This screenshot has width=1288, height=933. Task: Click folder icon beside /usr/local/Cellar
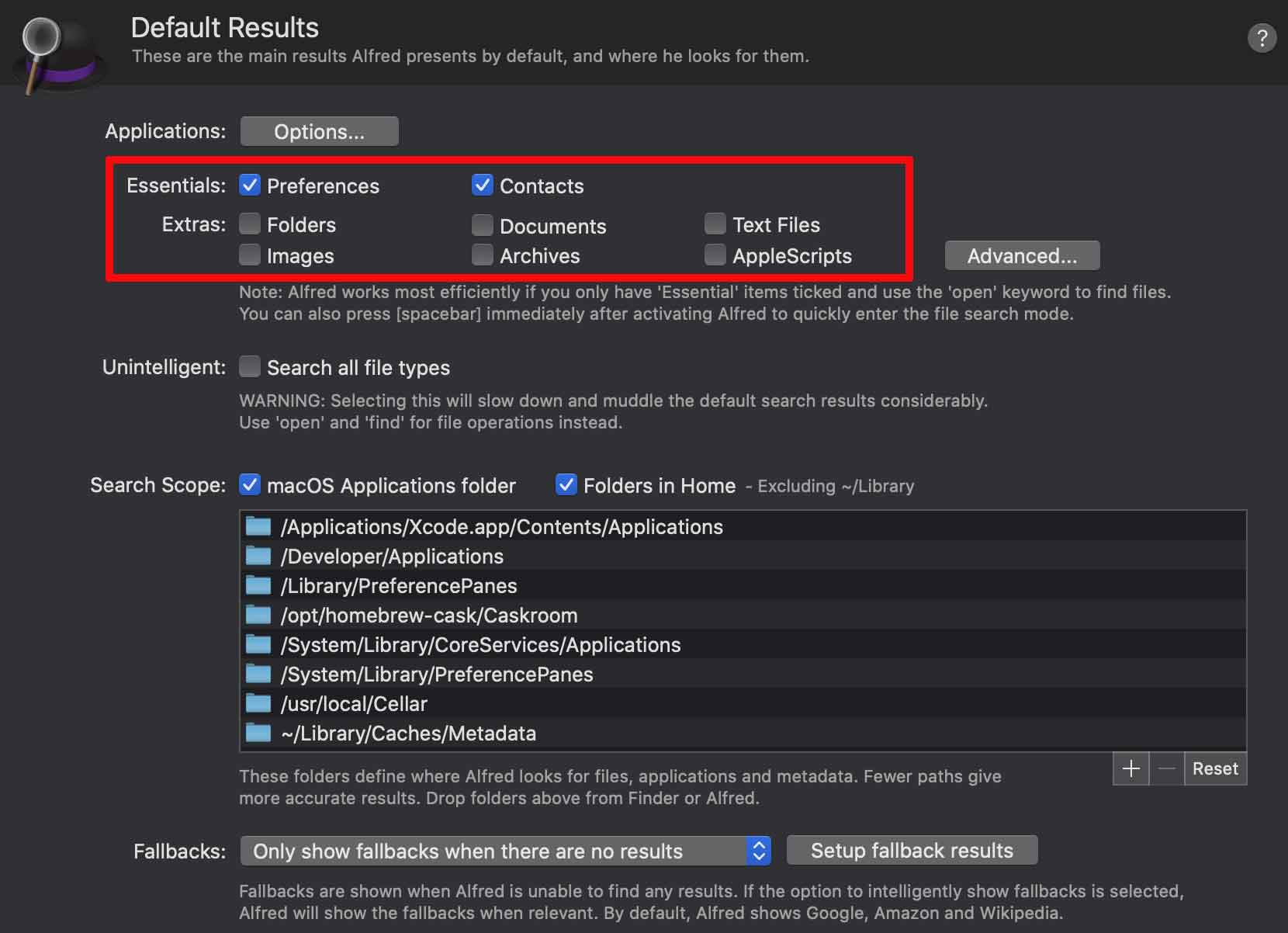pos(258,703)
